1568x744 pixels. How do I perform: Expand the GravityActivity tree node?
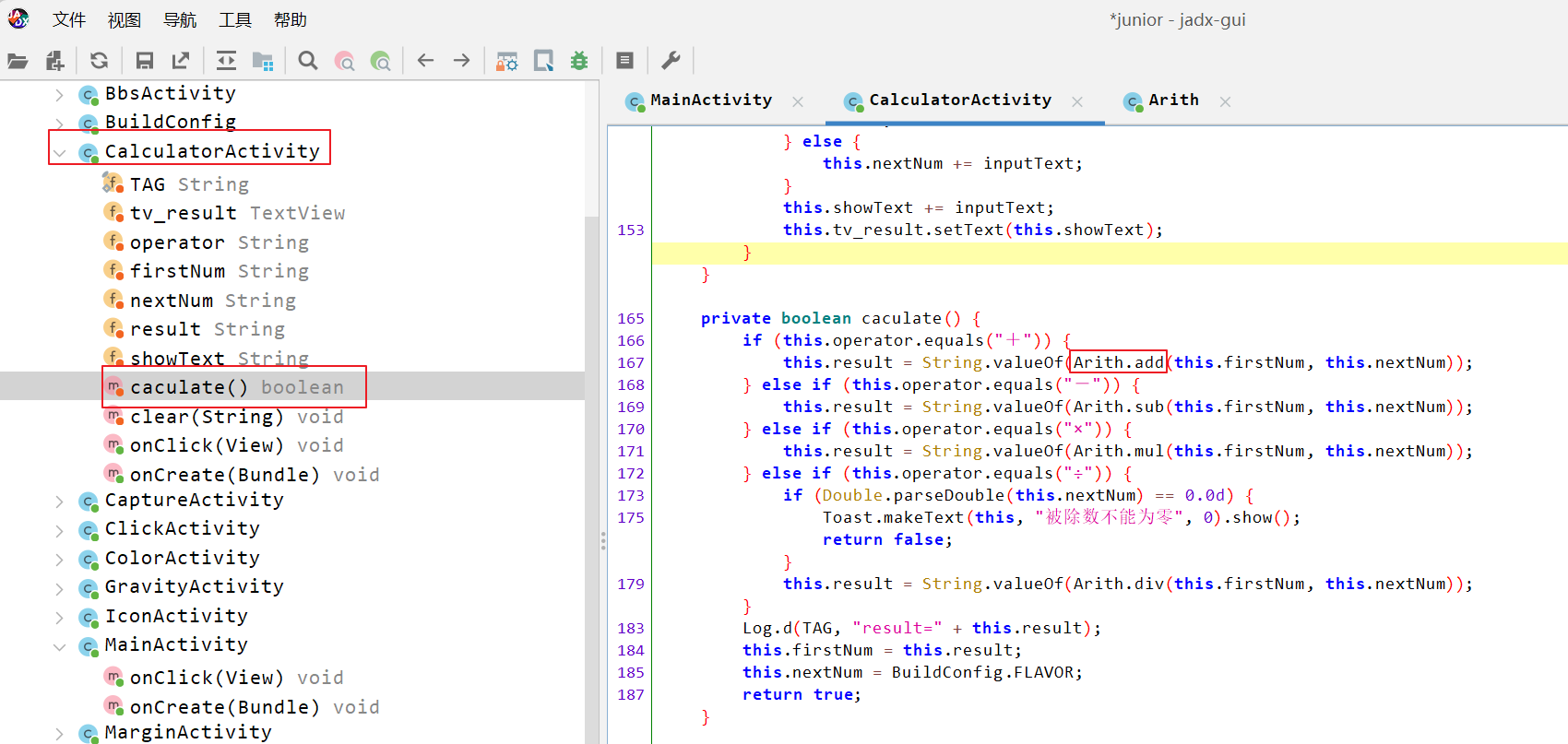tap(59, 588)
